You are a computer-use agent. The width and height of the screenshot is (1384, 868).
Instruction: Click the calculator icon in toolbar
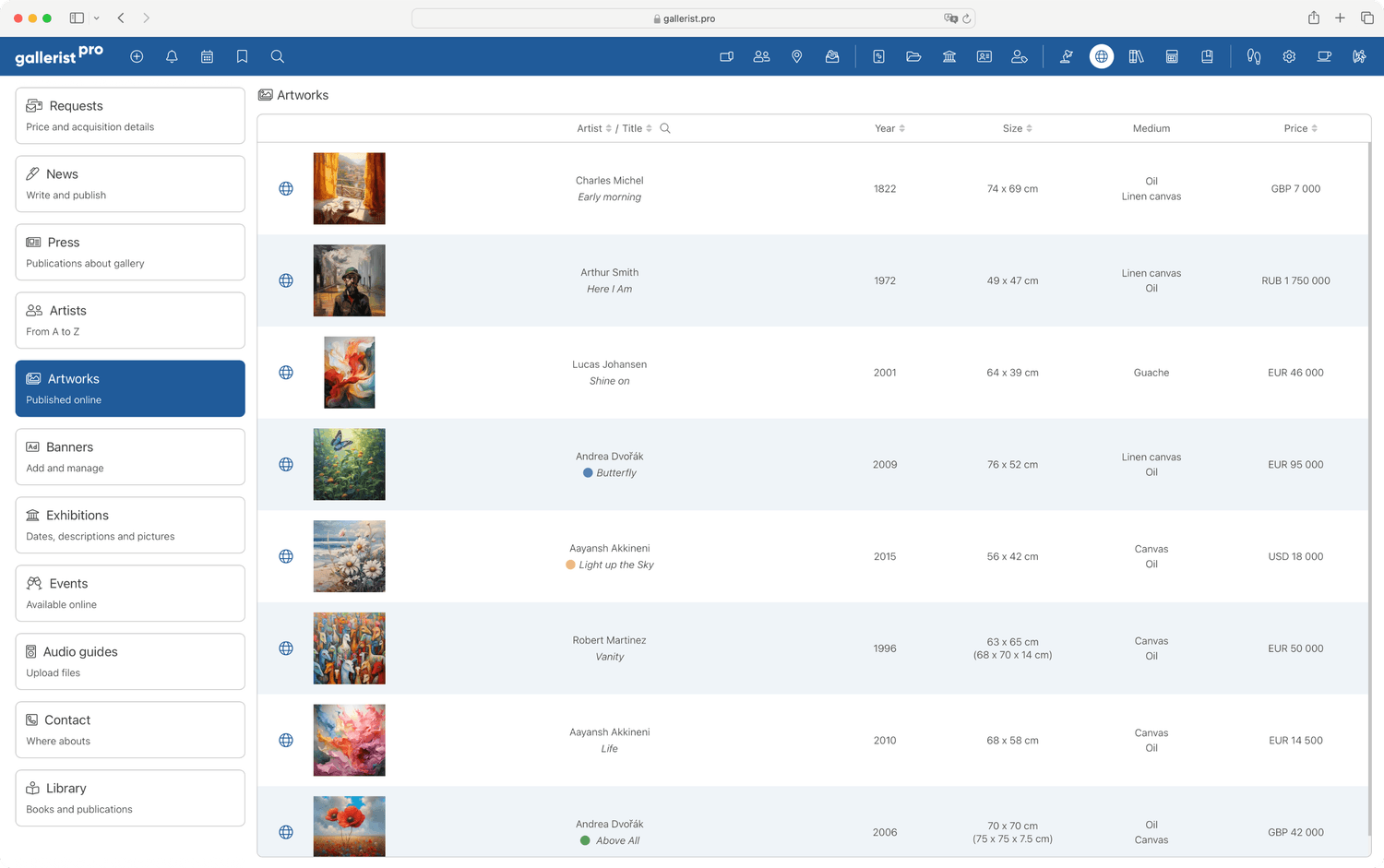point(1172,56)
